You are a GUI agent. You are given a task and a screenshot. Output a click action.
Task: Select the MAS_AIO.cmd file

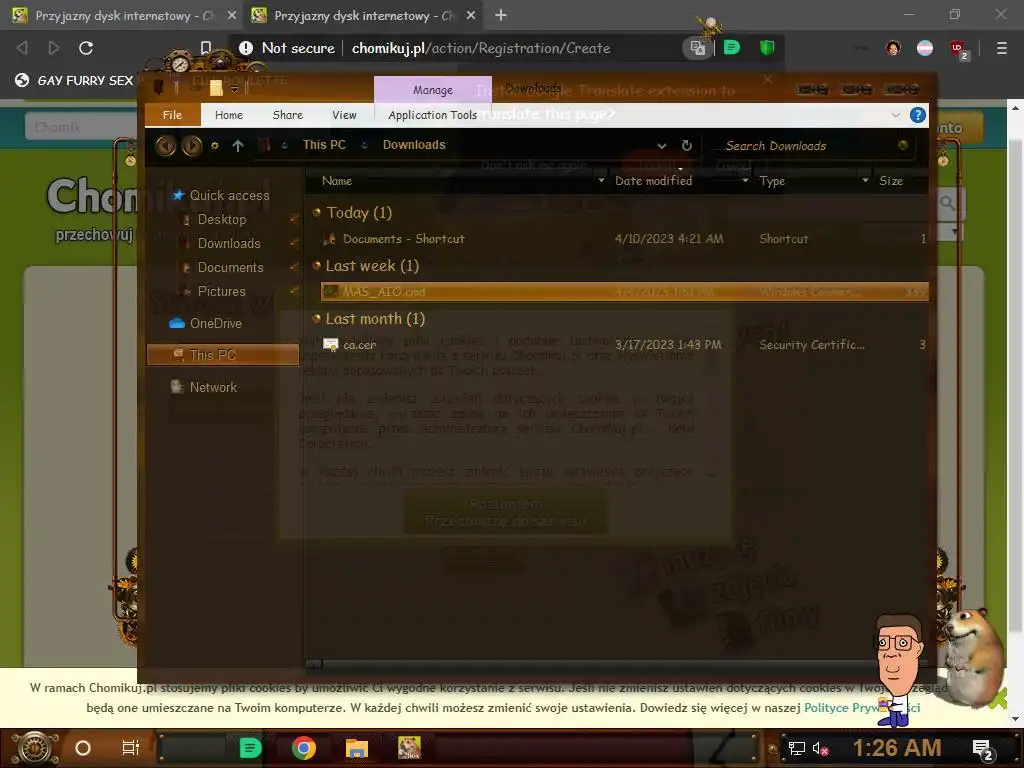[x=624, y=292]
